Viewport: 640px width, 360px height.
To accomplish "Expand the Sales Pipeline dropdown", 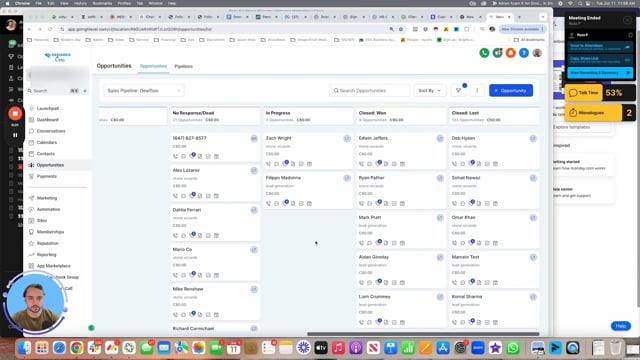I will point(144,91).
